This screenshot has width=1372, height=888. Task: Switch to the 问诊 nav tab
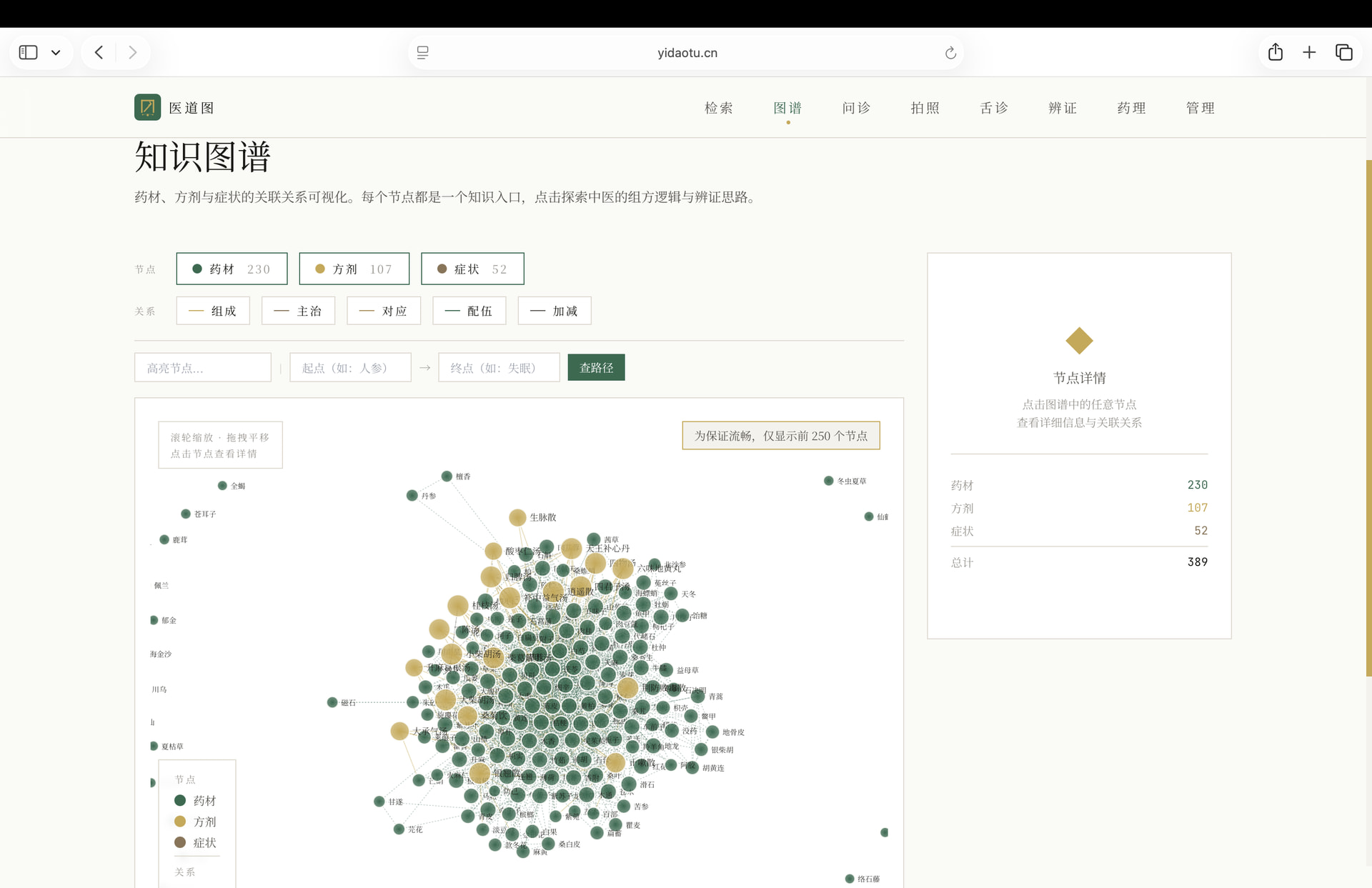tap(856, 108)
